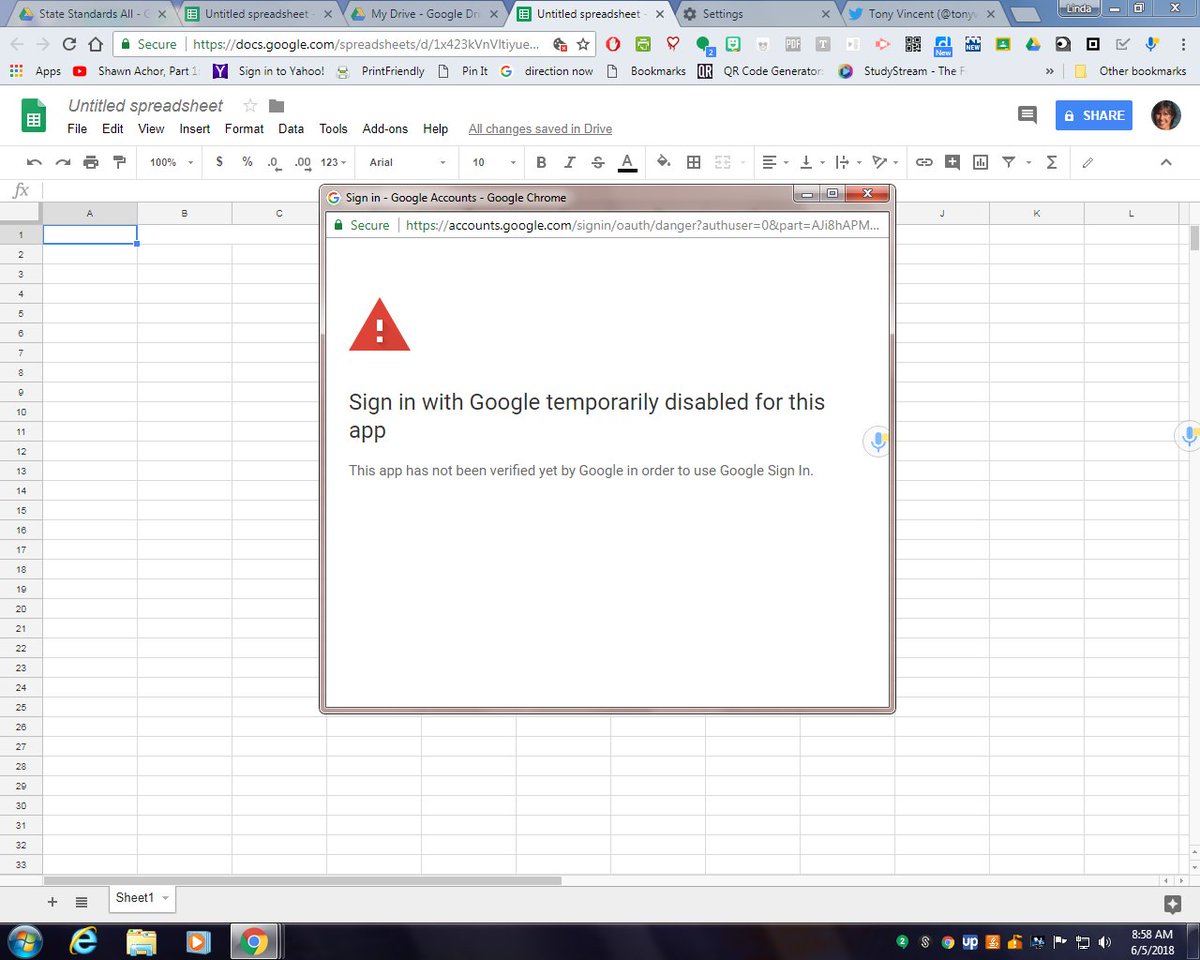Image resolution: width=1200 pixels, height=960 pixels.
Task: Toggle strikethrough formatting
Action: point(598,162)
